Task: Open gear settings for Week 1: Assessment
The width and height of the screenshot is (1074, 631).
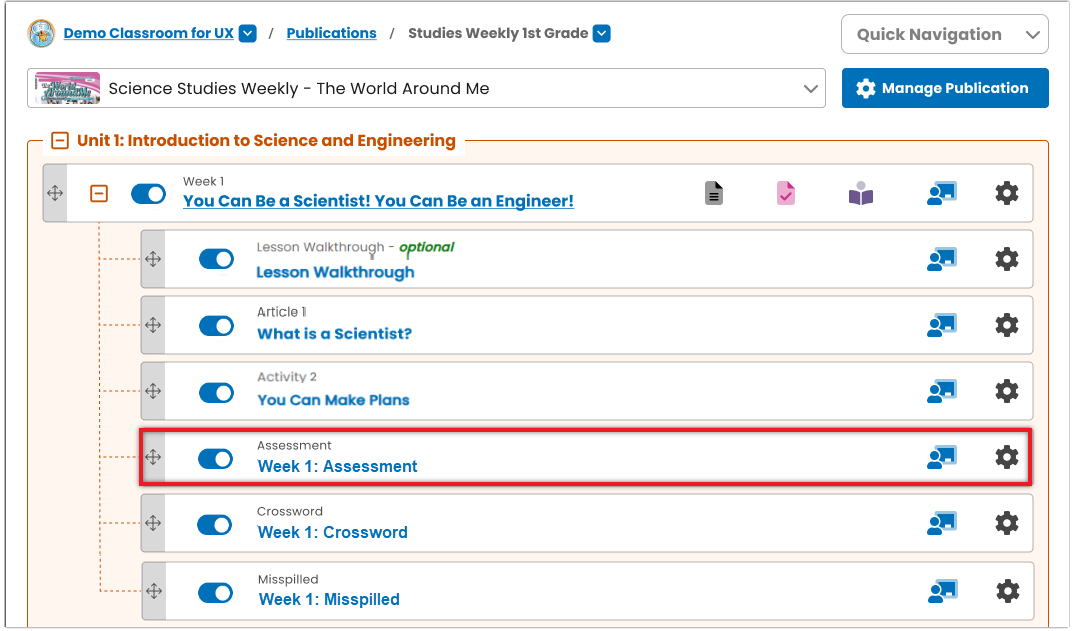Action: click(1006, 457)
